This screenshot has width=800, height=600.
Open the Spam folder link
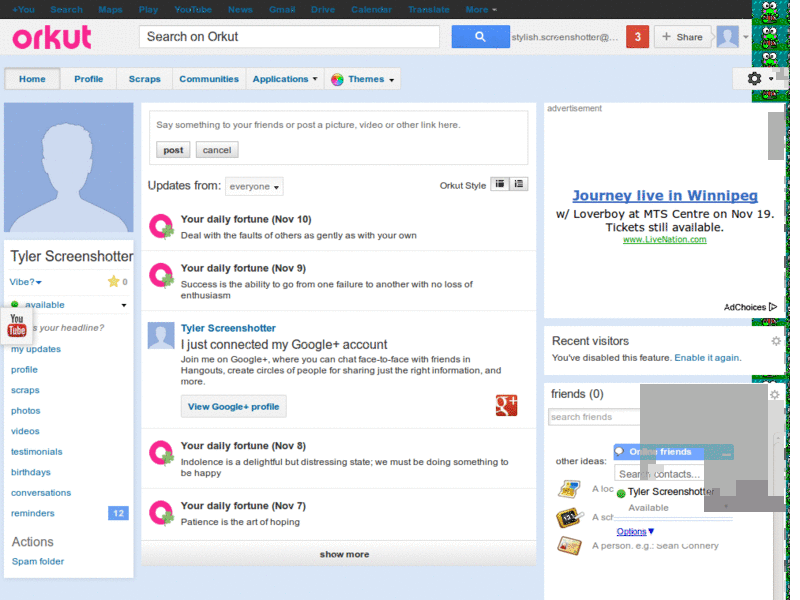[38, 561]
